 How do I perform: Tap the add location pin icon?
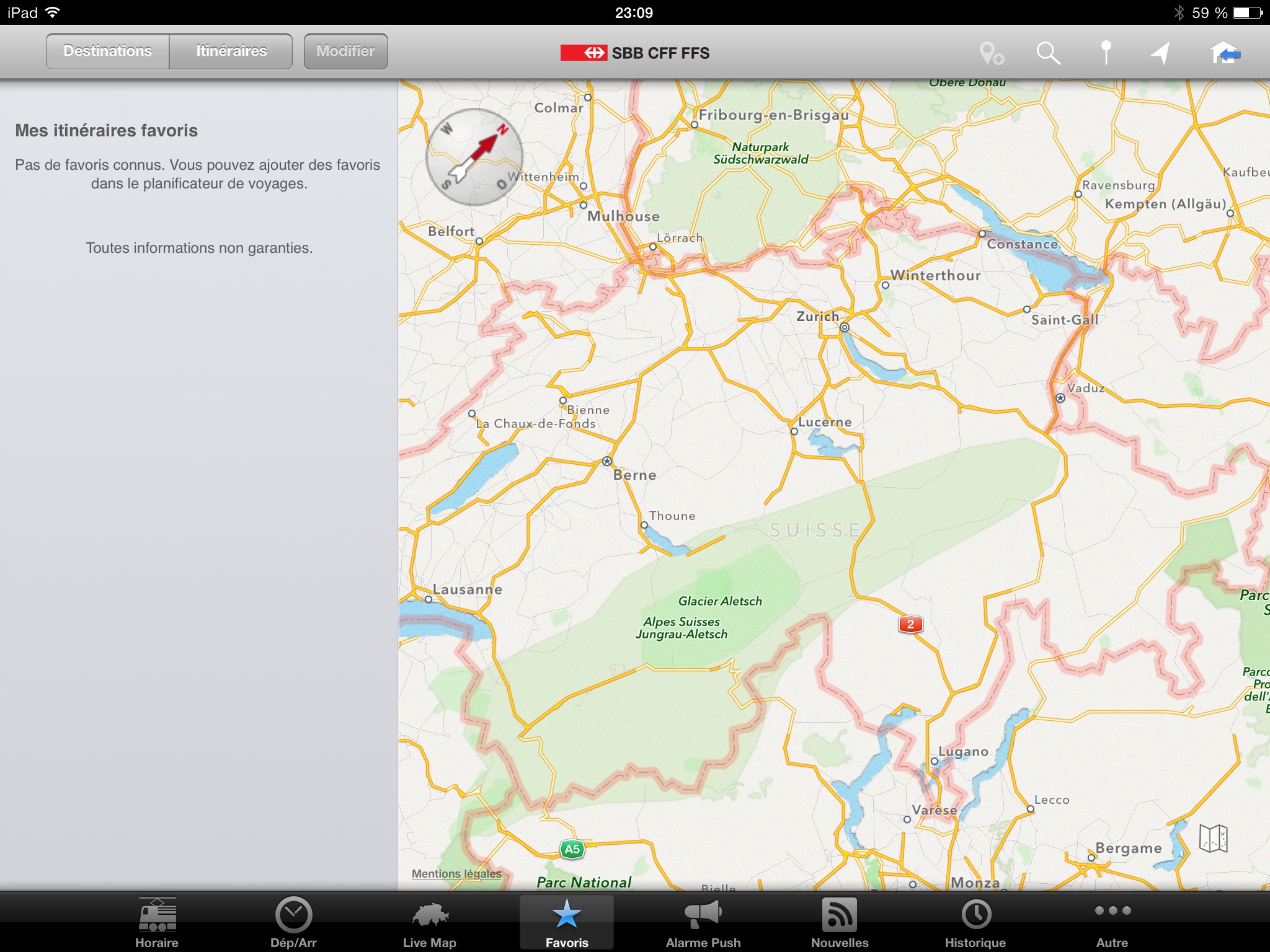click(x=991, y=53)
